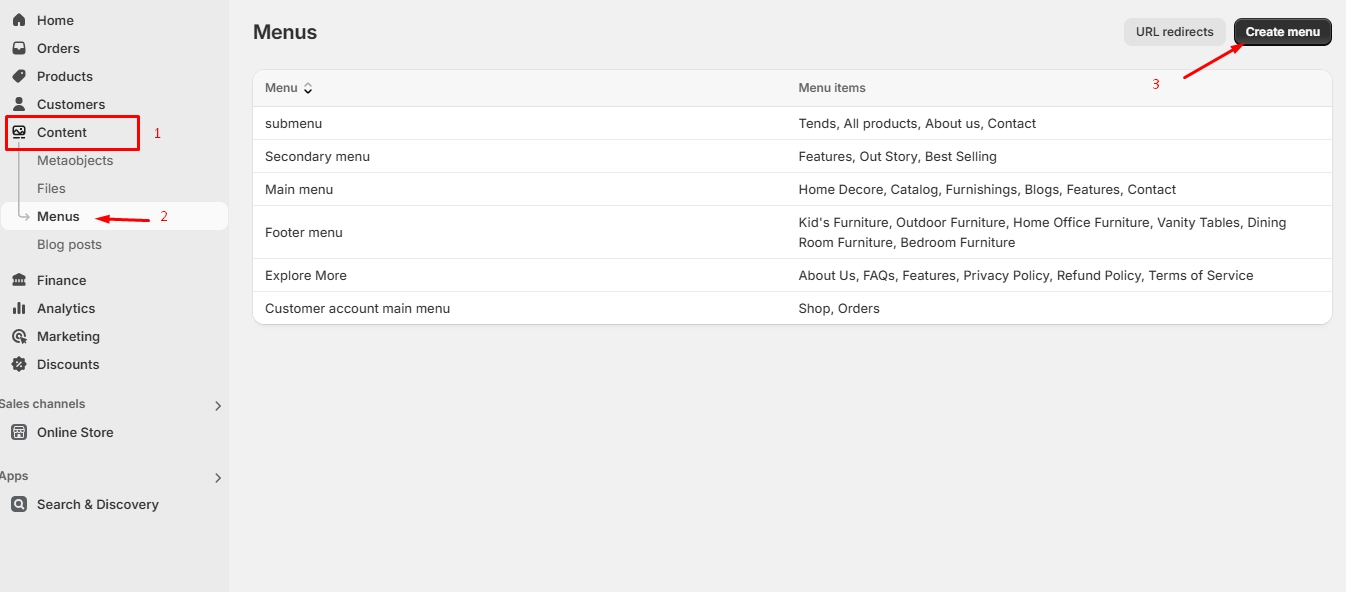Expand the Sales channels chevron

pos(218,406)
